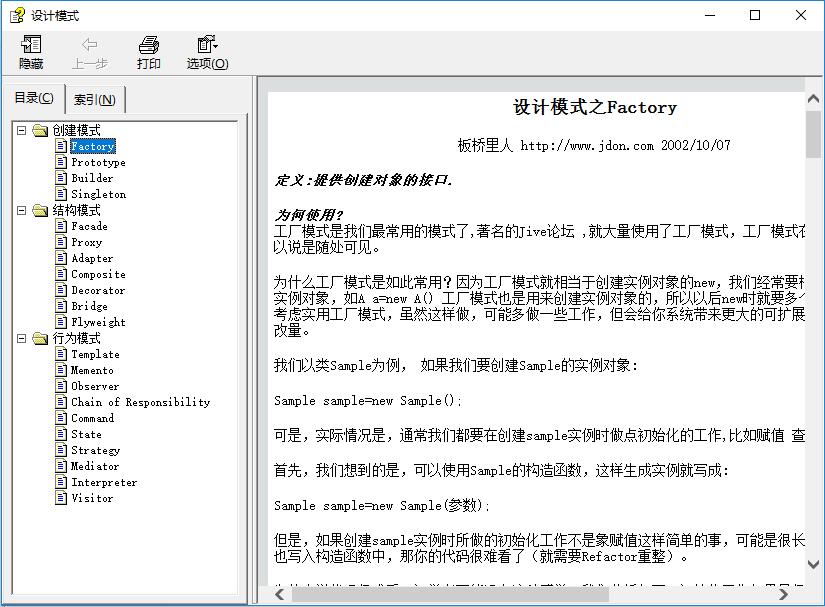This screenshot has height=607, width=825.
Task: Maximize the 设计模式 help window
Action: click(x=755, y=15)
